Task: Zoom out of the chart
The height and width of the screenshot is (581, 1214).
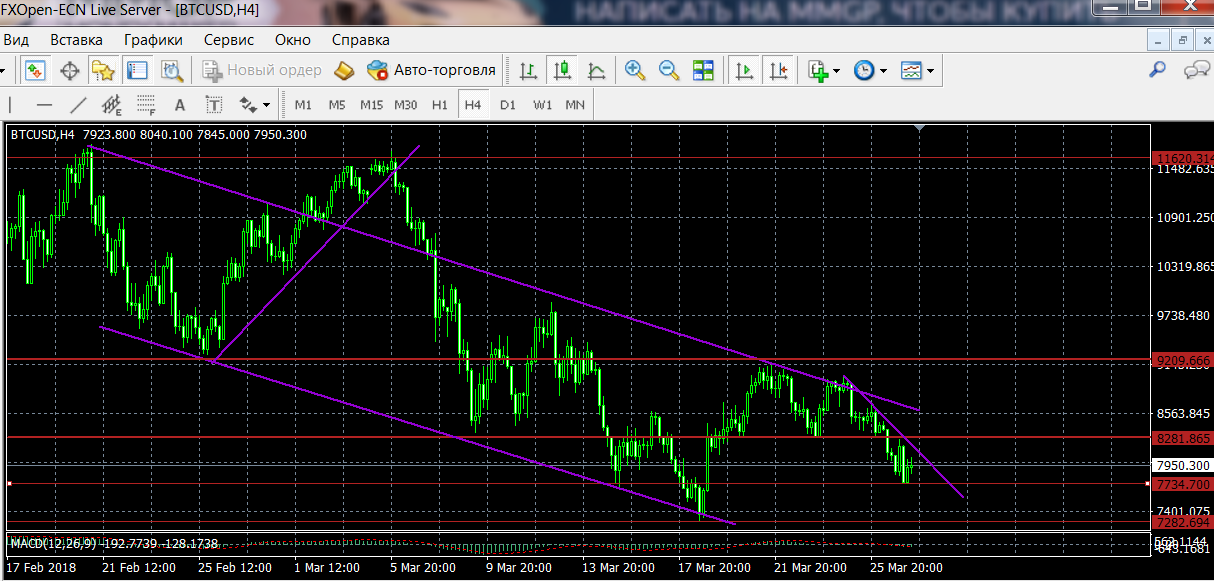Action: coord(668,70)
